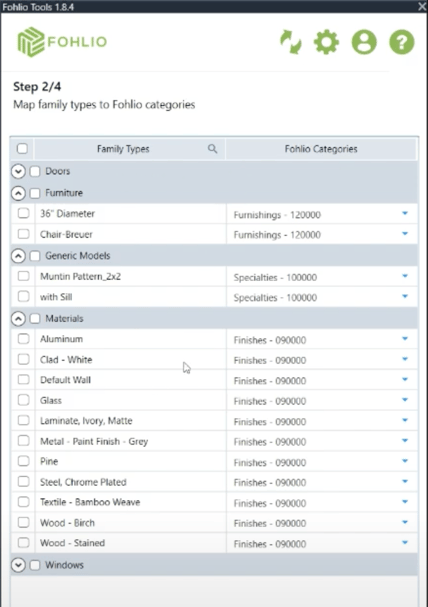428x607 pixels.
Task: Open the settings gear icon
Action: point(326,42)
